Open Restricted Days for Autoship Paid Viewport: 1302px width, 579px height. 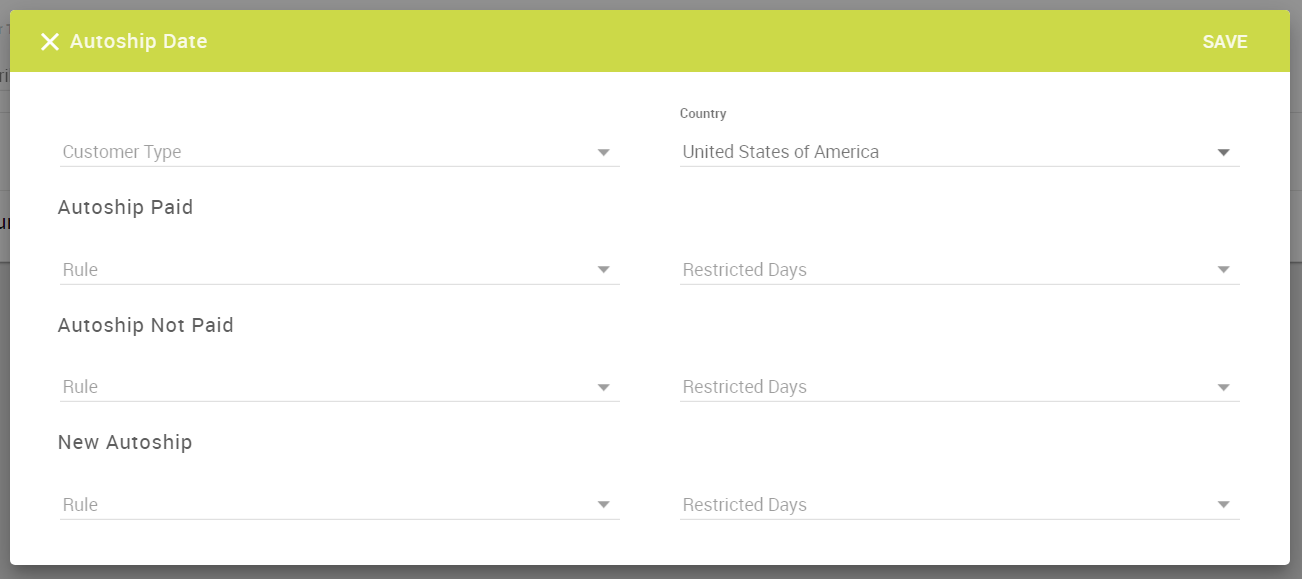(x=940, y=270)
